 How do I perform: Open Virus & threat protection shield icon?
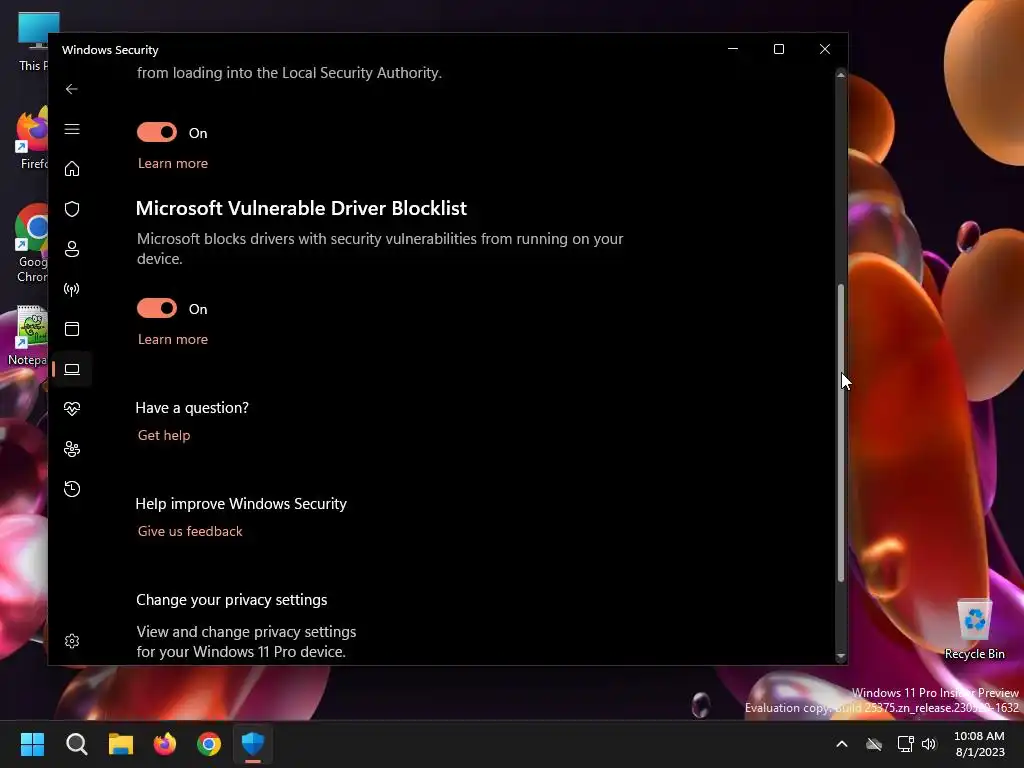click(72, 209)
